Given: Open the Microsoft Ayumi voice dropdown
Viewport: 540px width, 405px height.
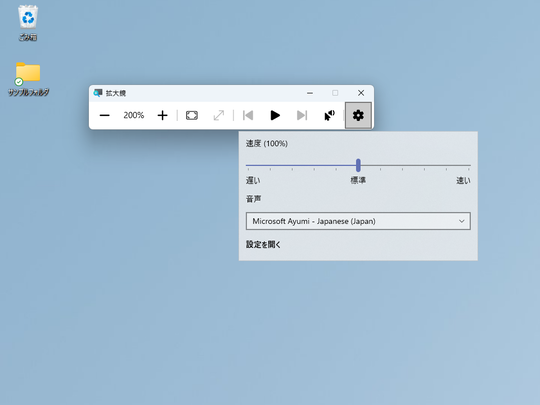Looking at the screenshot, I should point(358,221).
